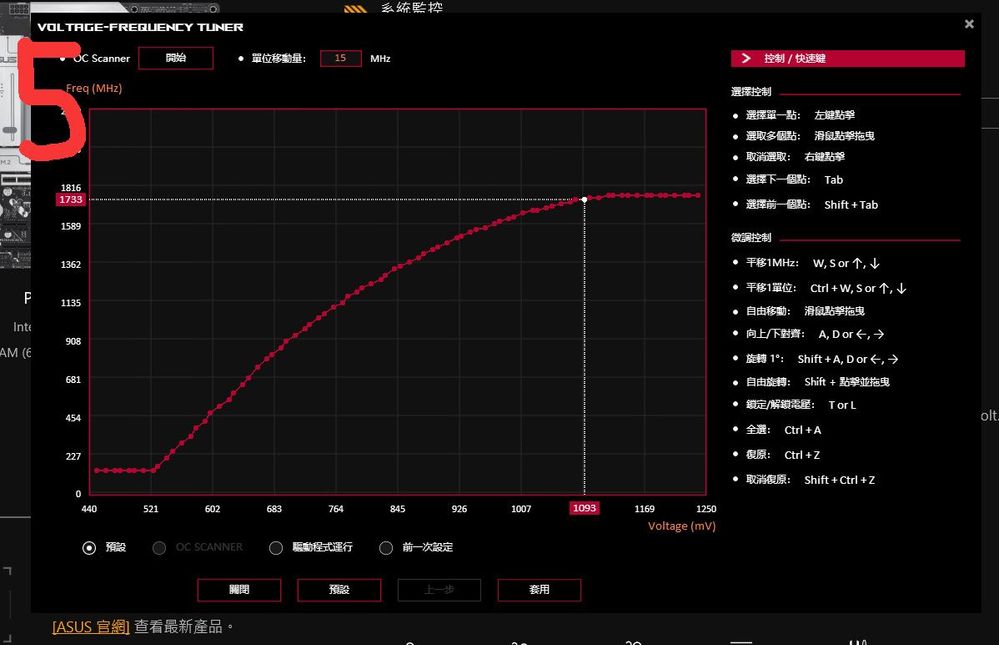Click the last curve point at the far right

click(x=698, y=195)
